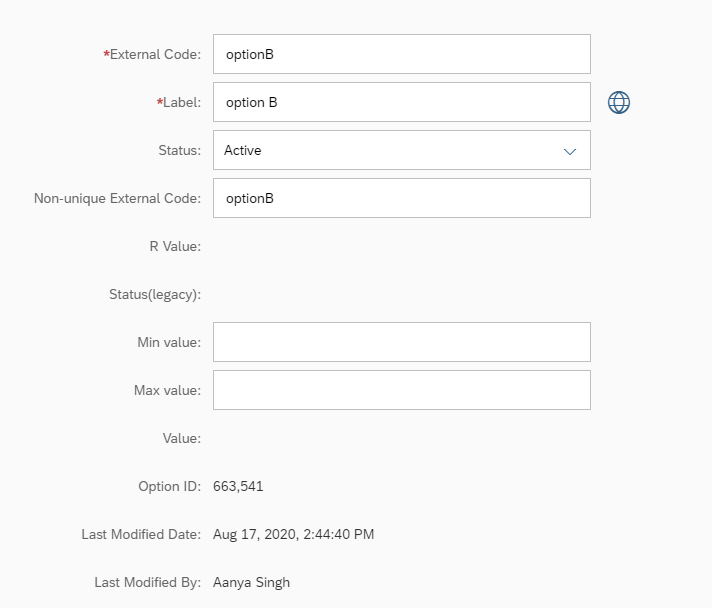Click the R Value label
This screenshot has width=712, height=608.
(x=175, y=247)
